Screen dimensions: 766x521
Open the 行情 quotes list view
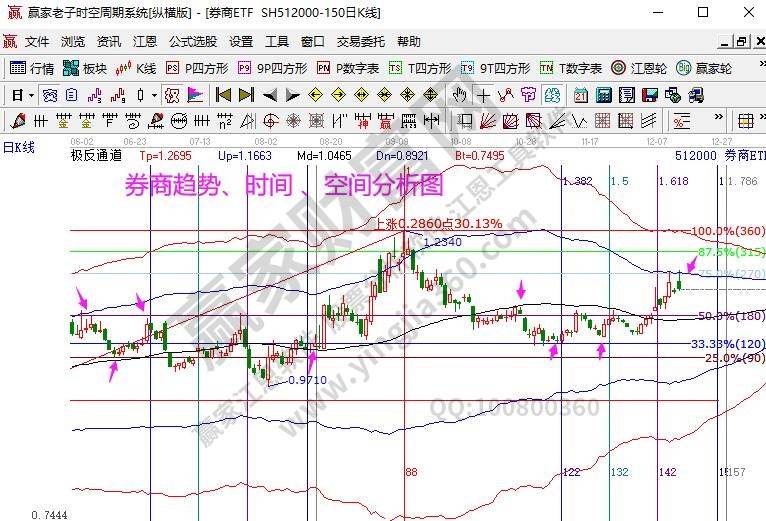click(x=32, y=68)
